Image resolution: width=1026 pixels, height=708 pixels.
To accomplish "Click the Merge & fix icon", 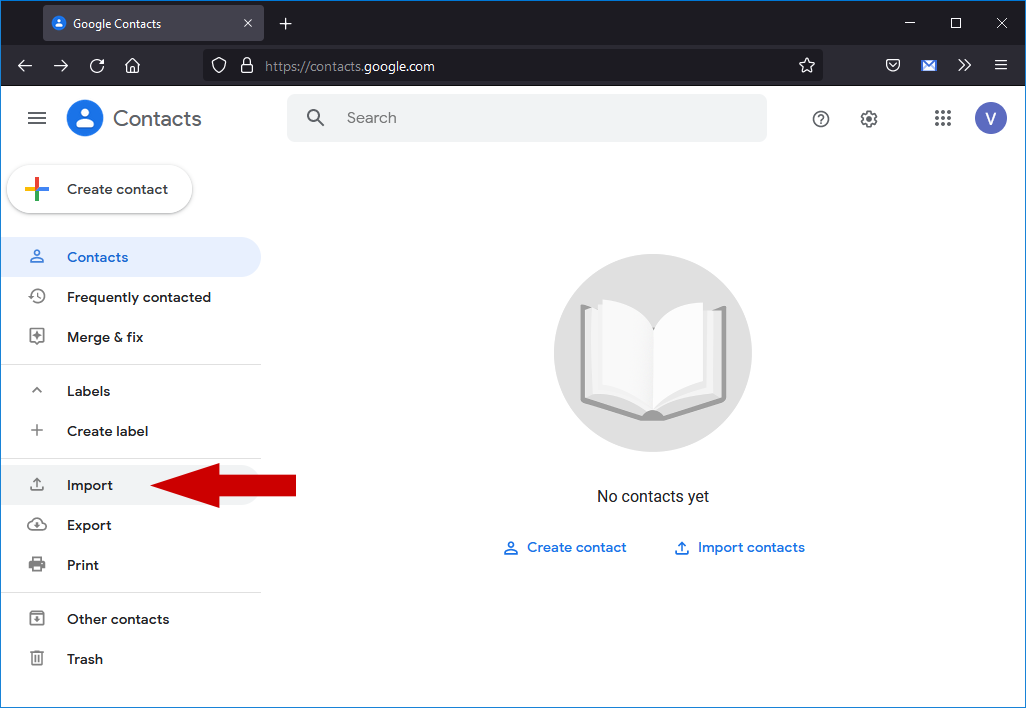I will click(37, 336).
